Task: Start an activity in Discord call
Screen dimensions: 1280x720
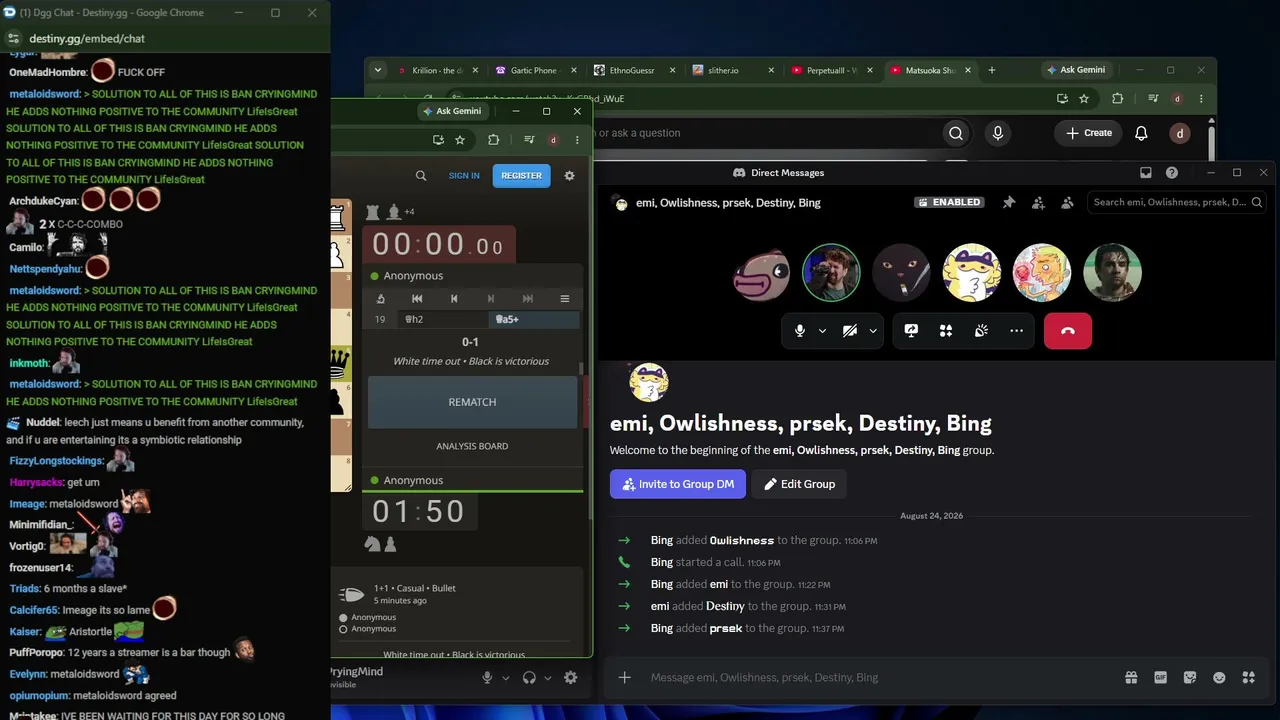Action: (946, 331)
